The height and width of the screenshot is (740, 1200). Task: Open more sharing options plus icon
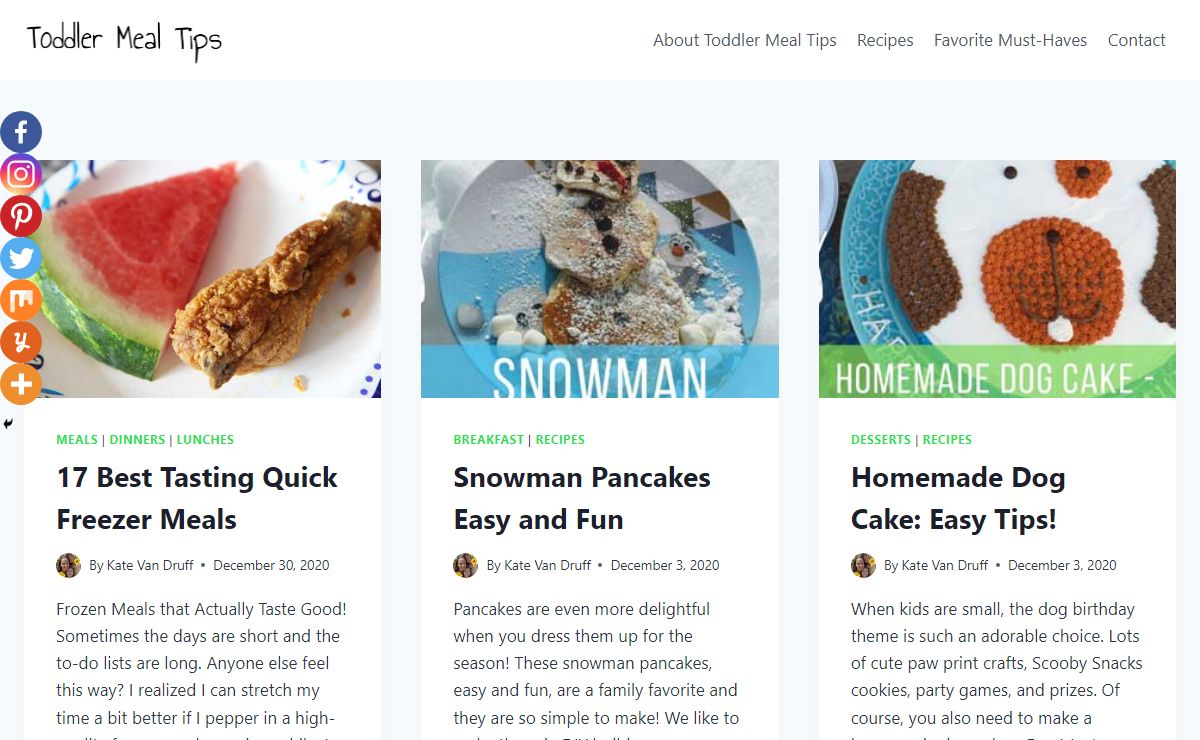(21, 384)
